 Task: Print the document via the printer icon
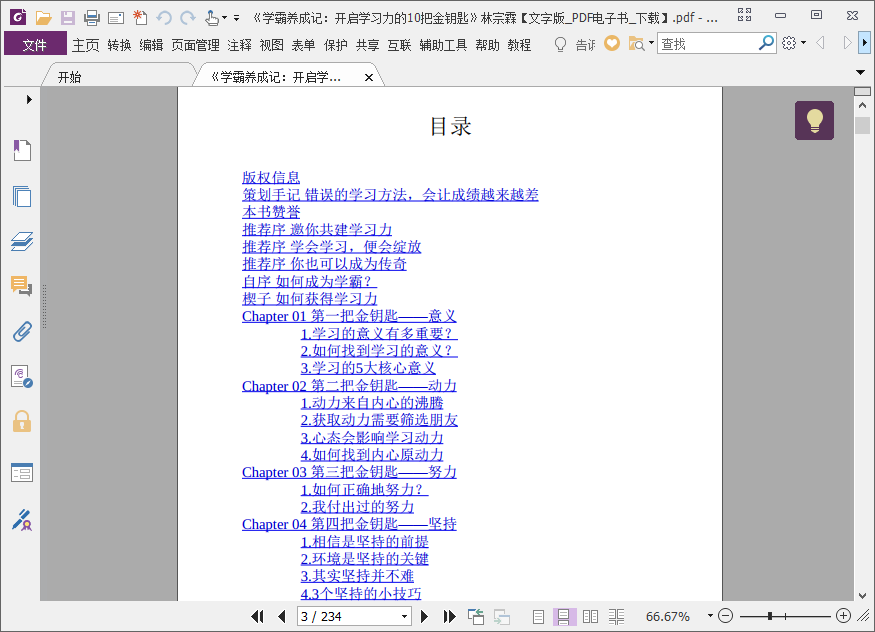click(92, 18)
